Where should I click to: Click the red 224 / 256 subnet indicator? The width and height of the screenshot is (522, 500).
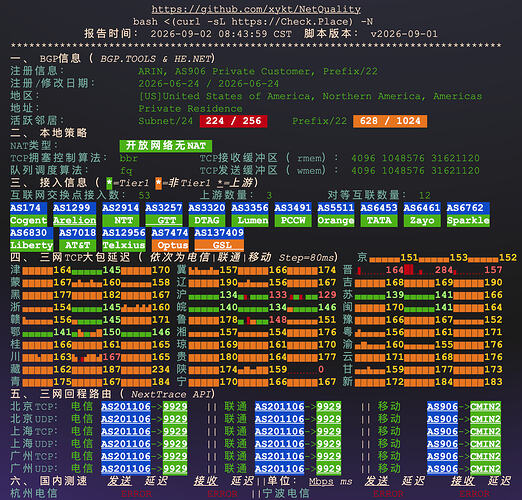coord(233,121)
